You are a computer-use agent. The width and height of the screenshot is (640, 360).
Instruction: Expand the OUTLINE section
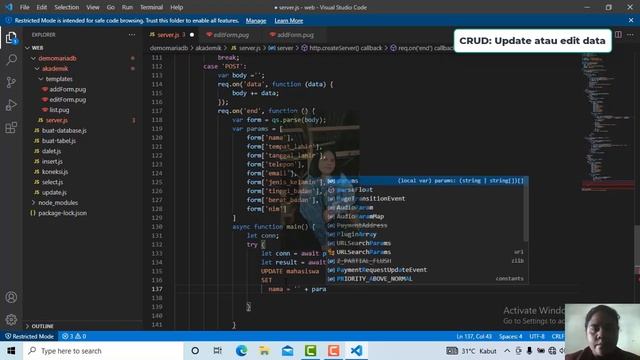click(x=42, y=326)
